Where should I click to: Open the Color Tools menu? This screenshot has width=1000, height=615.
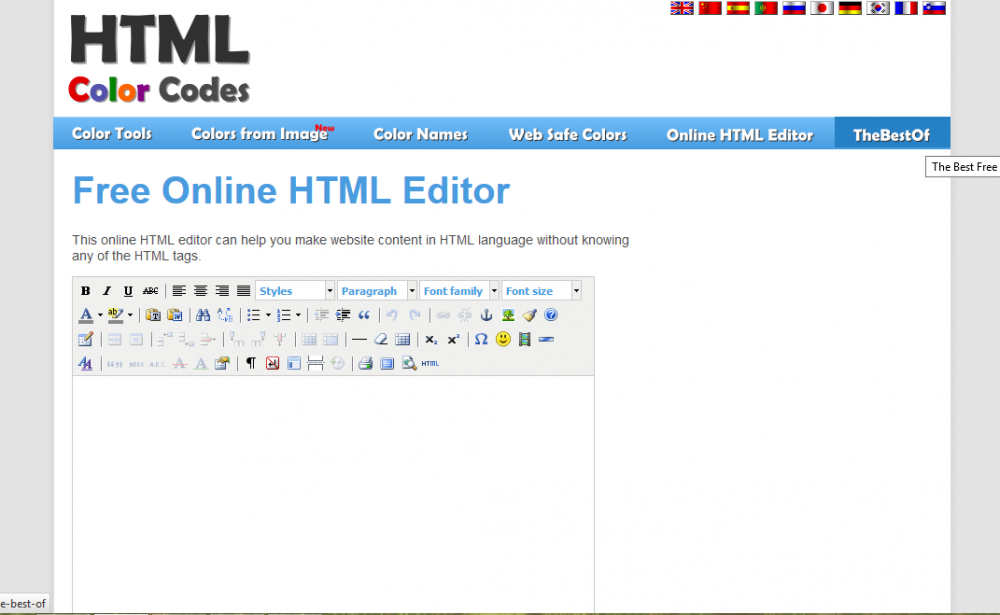[112, 134]
